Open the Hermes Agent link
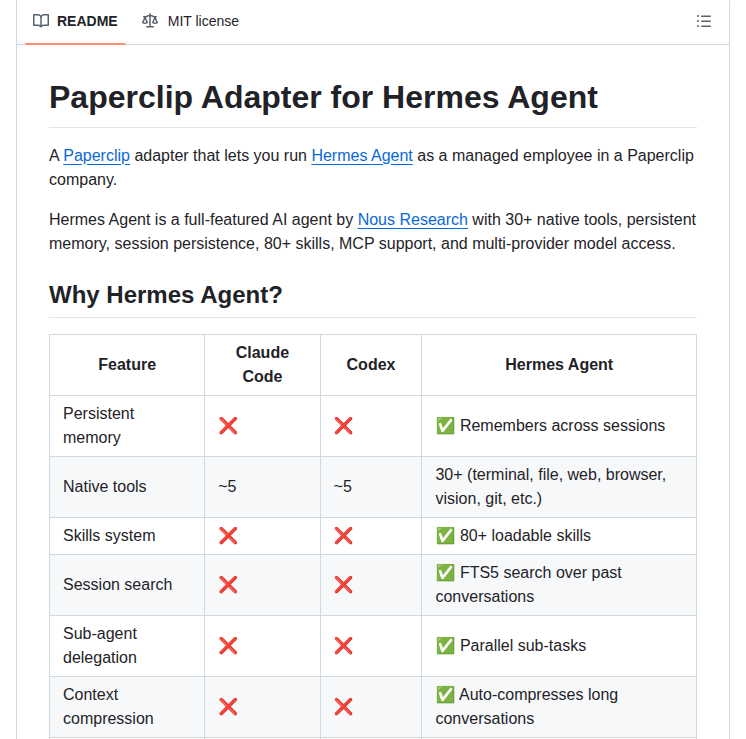746x739 pixels. click(x=362, y=156)
